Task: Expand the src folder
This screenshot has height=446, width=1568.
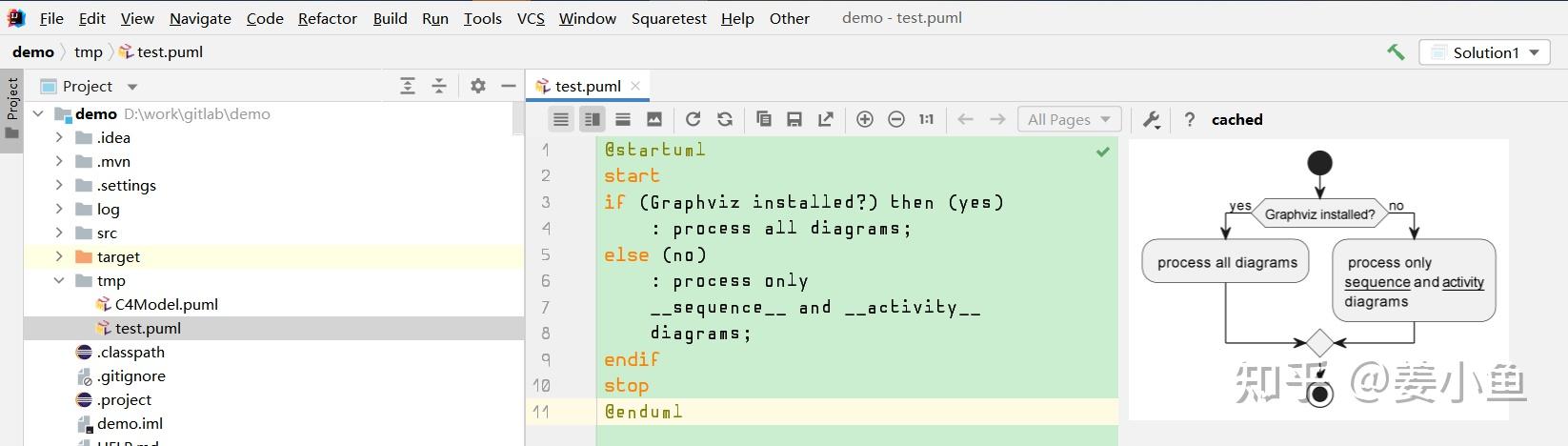Action: [x=59, y=233]
